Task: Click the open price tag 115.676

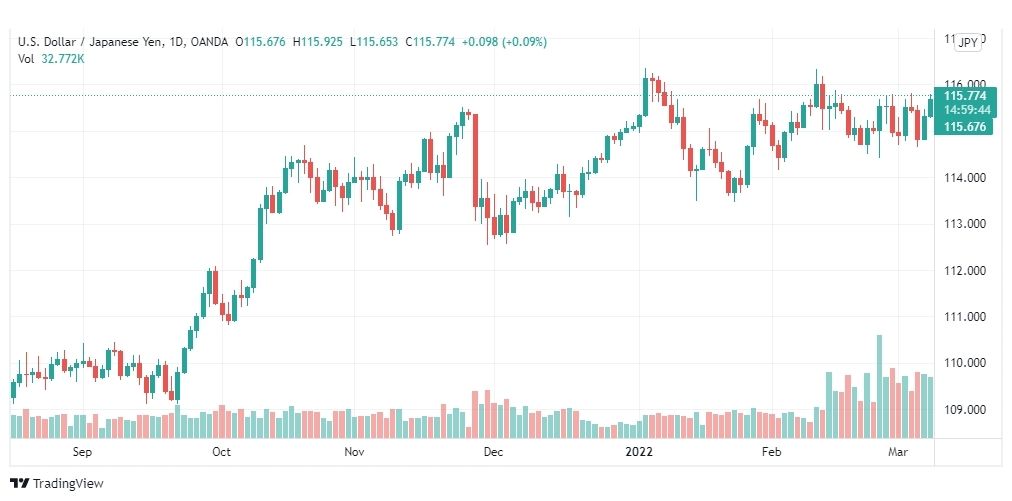Action: [965, 127]
